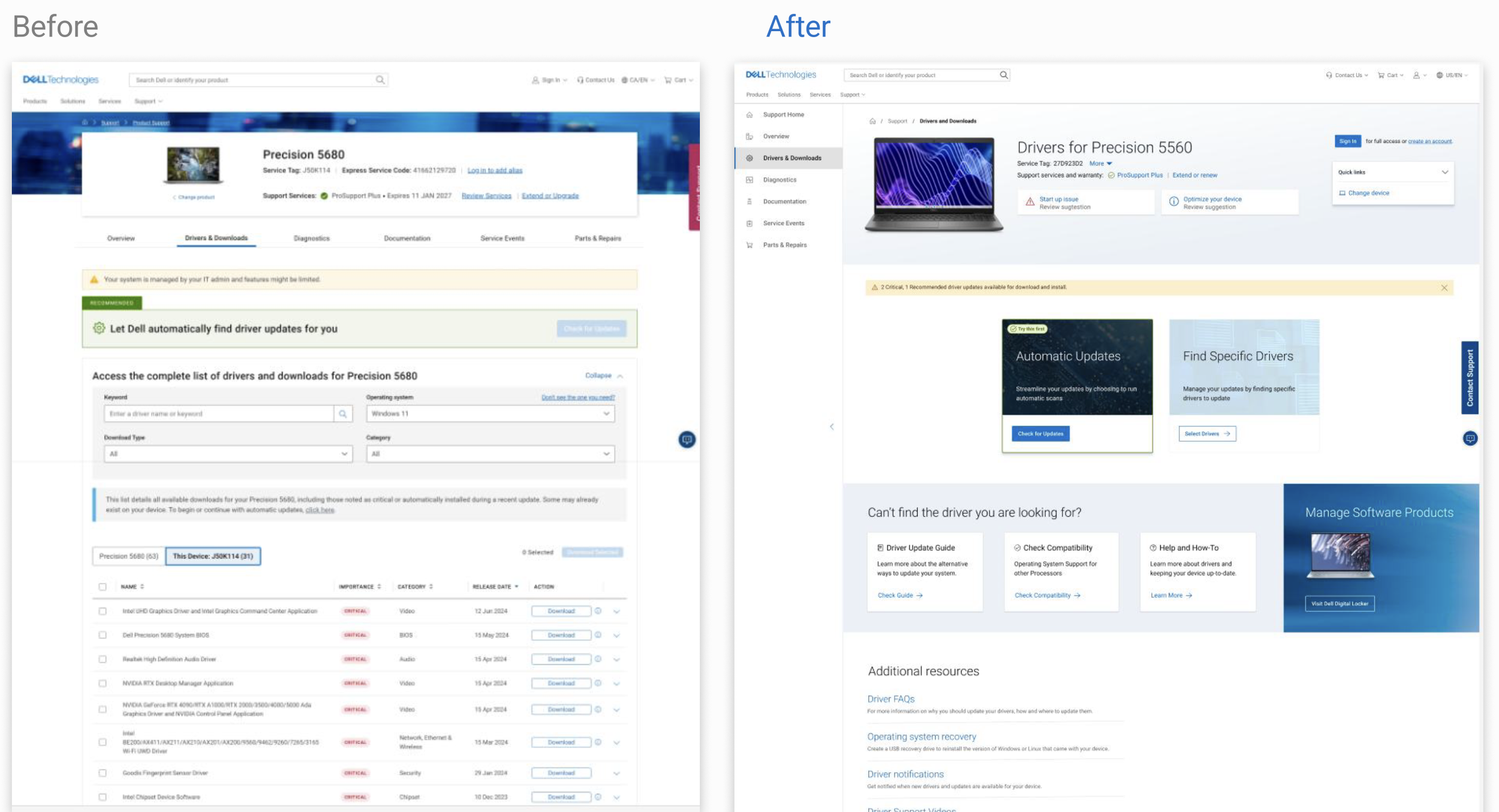Switch to the Overview tab on the Before page
The height and width of the screenshot is (812, 1499).
pyautogui.click(x=121, y=239)
